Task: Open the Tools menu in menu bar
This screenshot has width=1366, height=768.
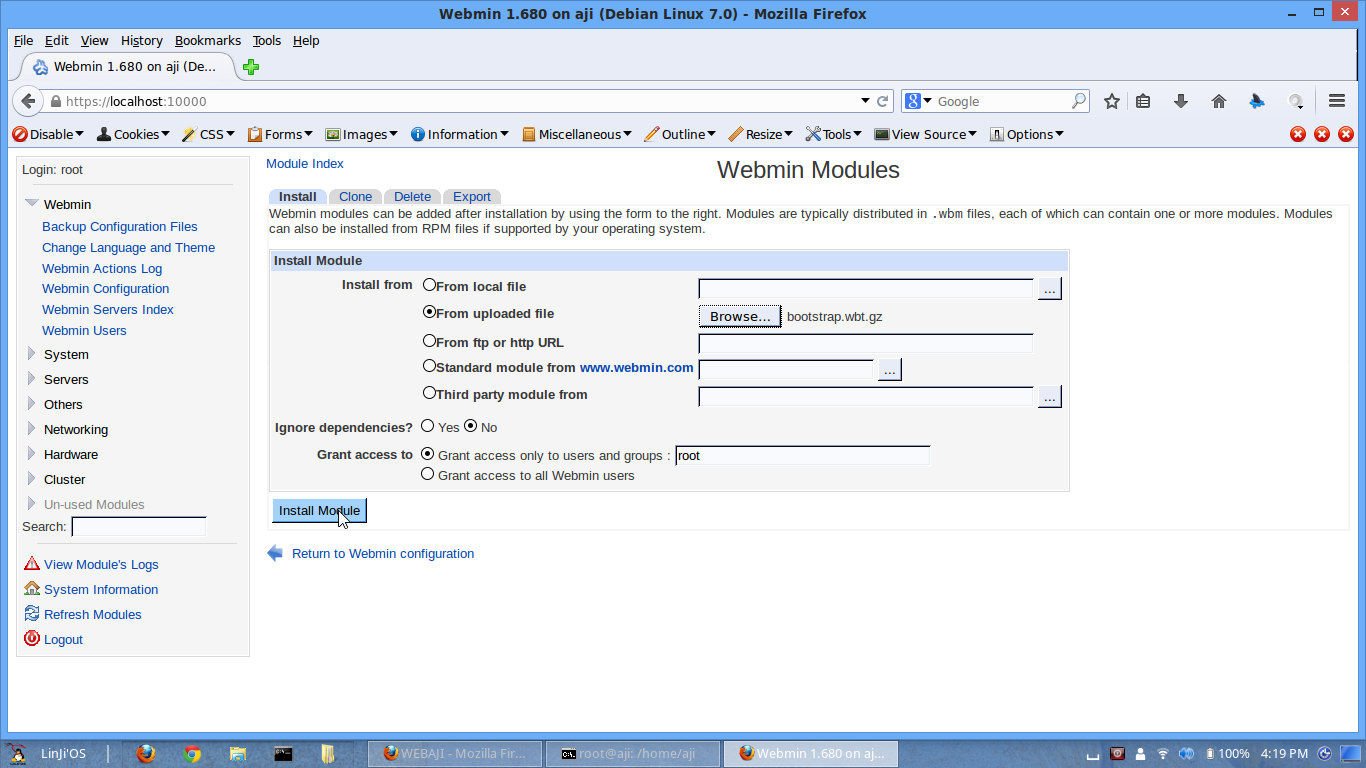Action: (267, 41)
